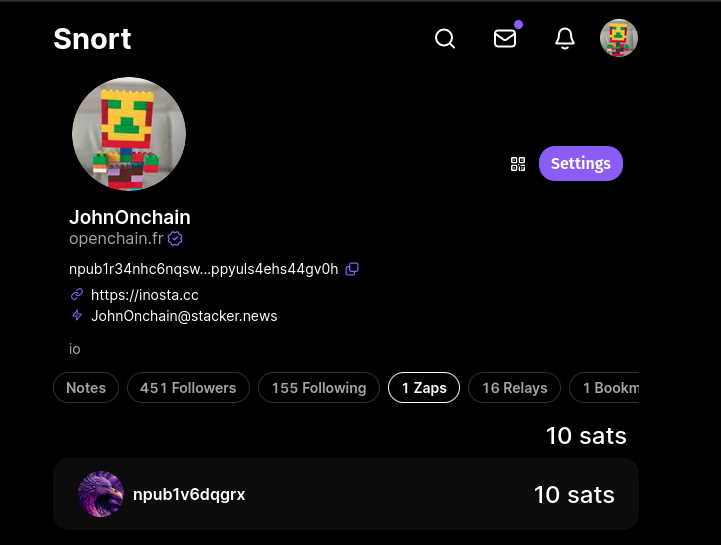Image resolution: width=721 pixels, height=545 pixels.
Task: Switch to the Notes tab
Action: [86, 388]
